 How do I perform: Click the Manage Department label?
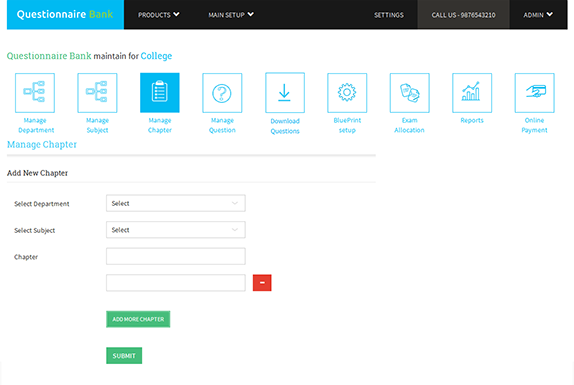36,125
